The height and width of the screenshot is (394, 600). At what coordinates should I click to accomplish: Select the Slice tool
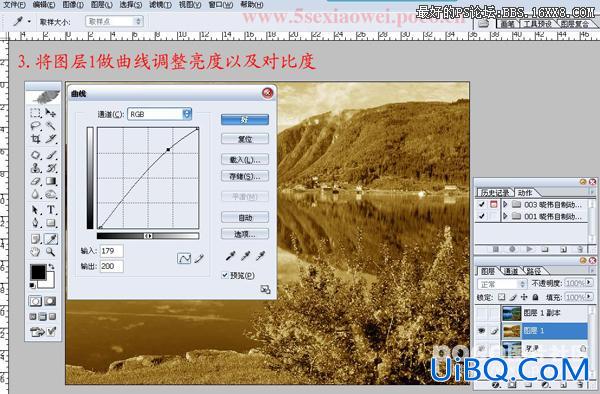tap(51, 139)
